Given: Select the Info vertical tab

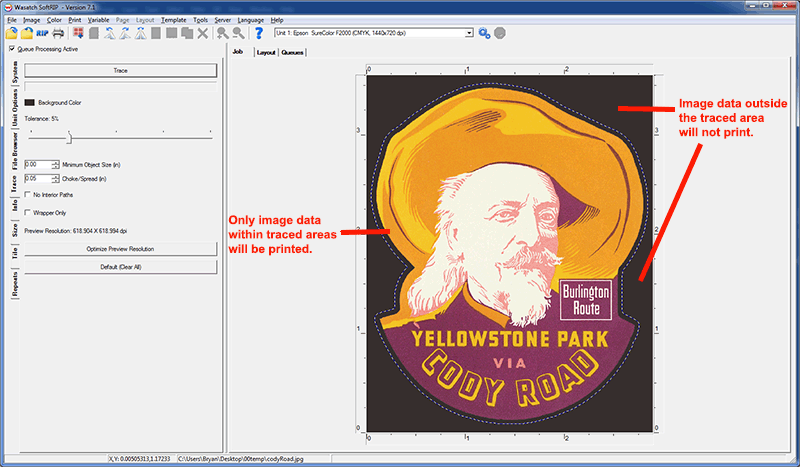Looking at the screenshot, I should coord(15,205).
